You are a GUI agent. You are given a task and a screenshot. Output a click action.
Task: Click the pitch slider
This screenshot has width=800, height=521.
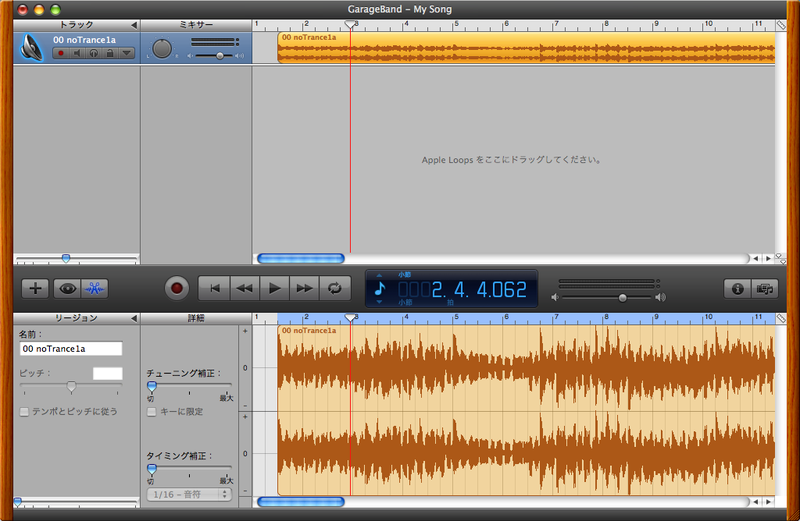pos(71,387)
